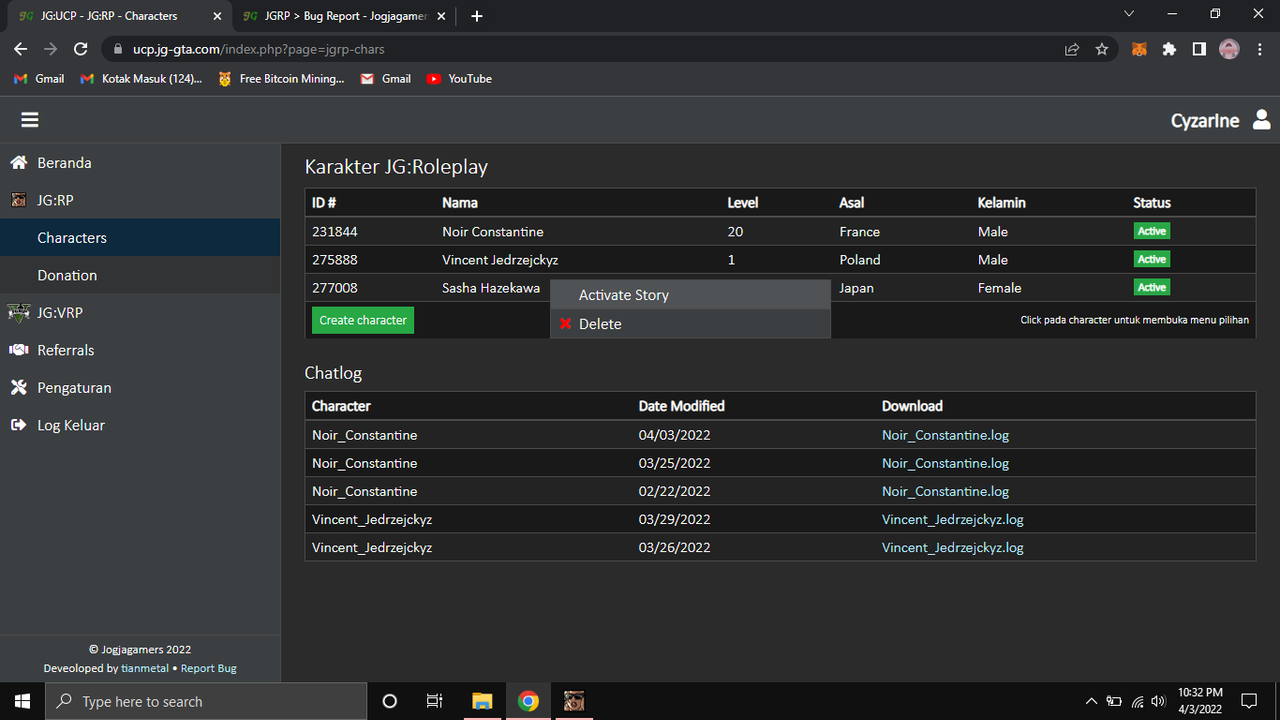This screenshot has height=720, width=1280.
Task: Open the Beranda sidebar label
Action: 64,163
